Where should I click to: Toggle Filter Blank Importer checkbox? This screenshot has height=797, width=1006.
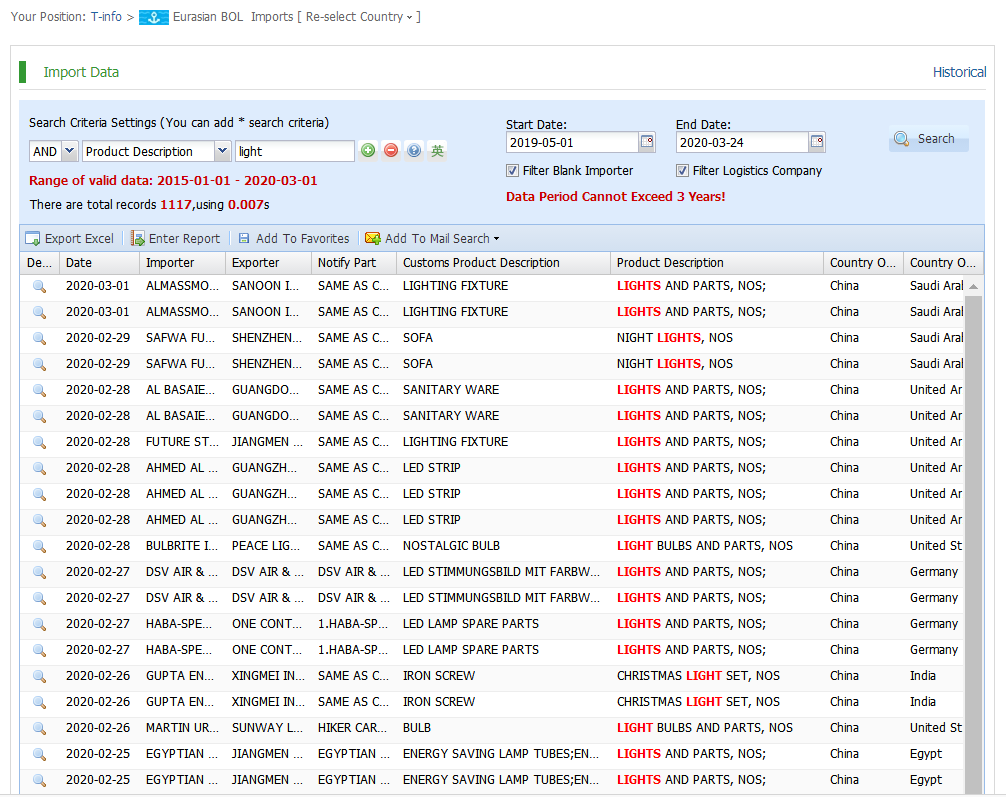click(513, 171)
